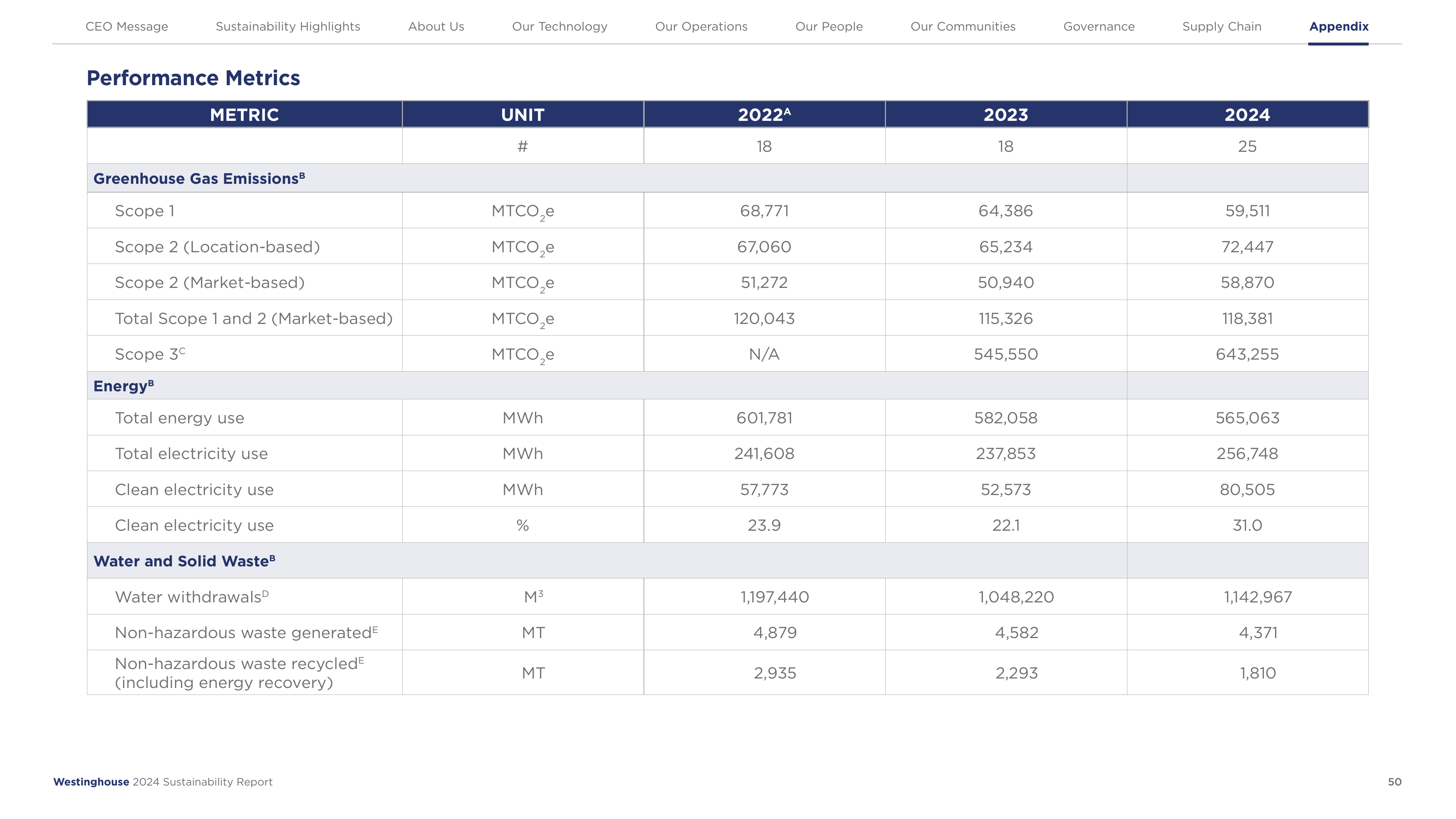Open Our Operations section

[701, 27]
